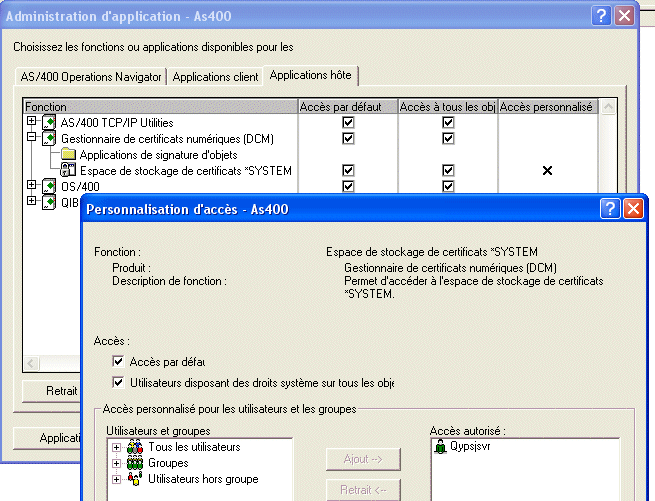Screen dimensions: 655x501
Task: Uncheck Accès par défaut for AS/400 TCP/IP Utilities
Action: pos(348,122)
